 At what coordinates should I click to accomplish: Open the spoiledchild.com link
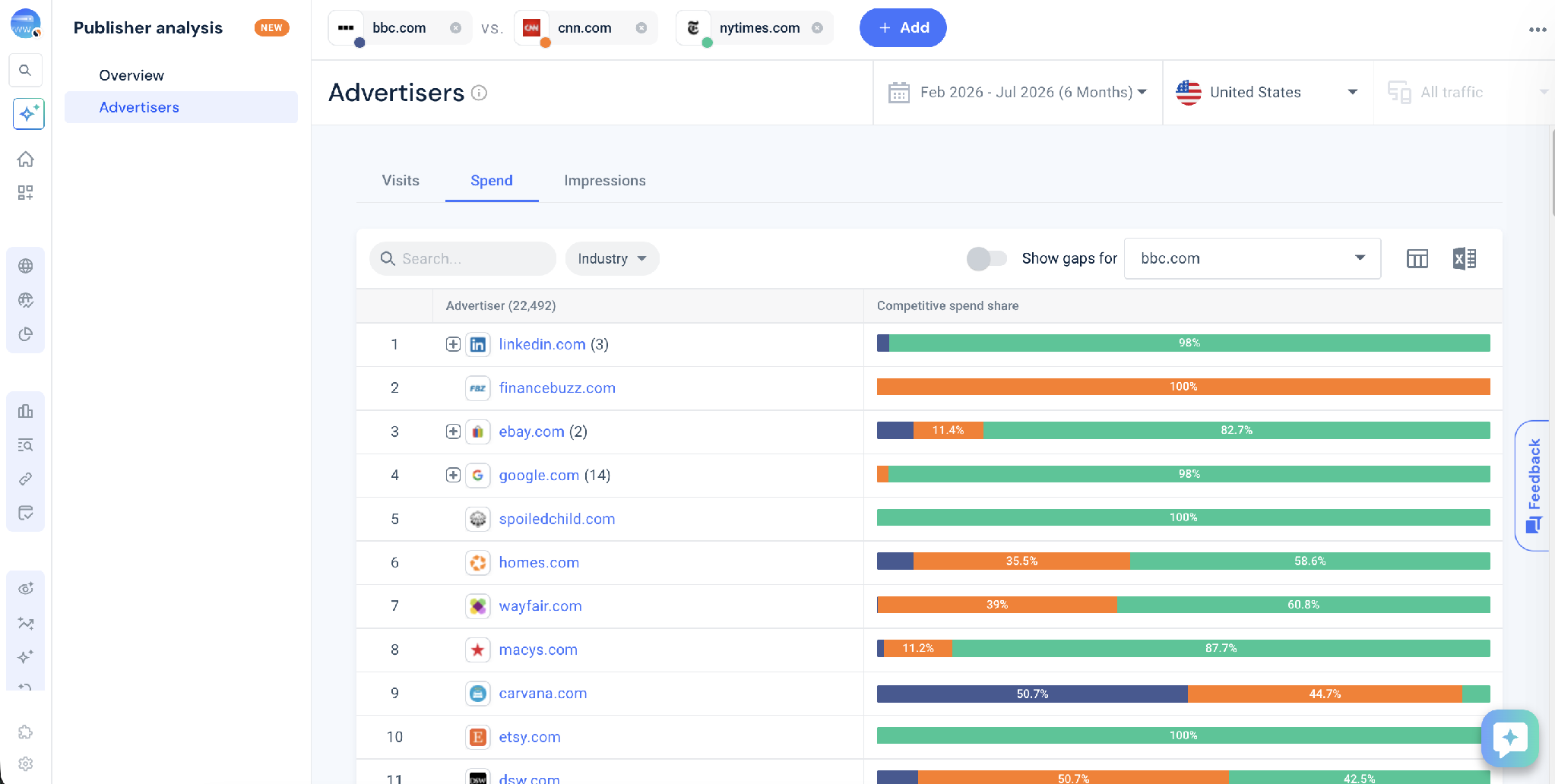(557, 519)
